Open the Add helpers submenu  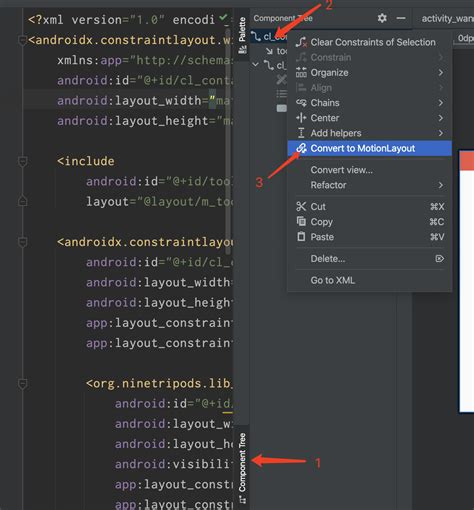369,133
